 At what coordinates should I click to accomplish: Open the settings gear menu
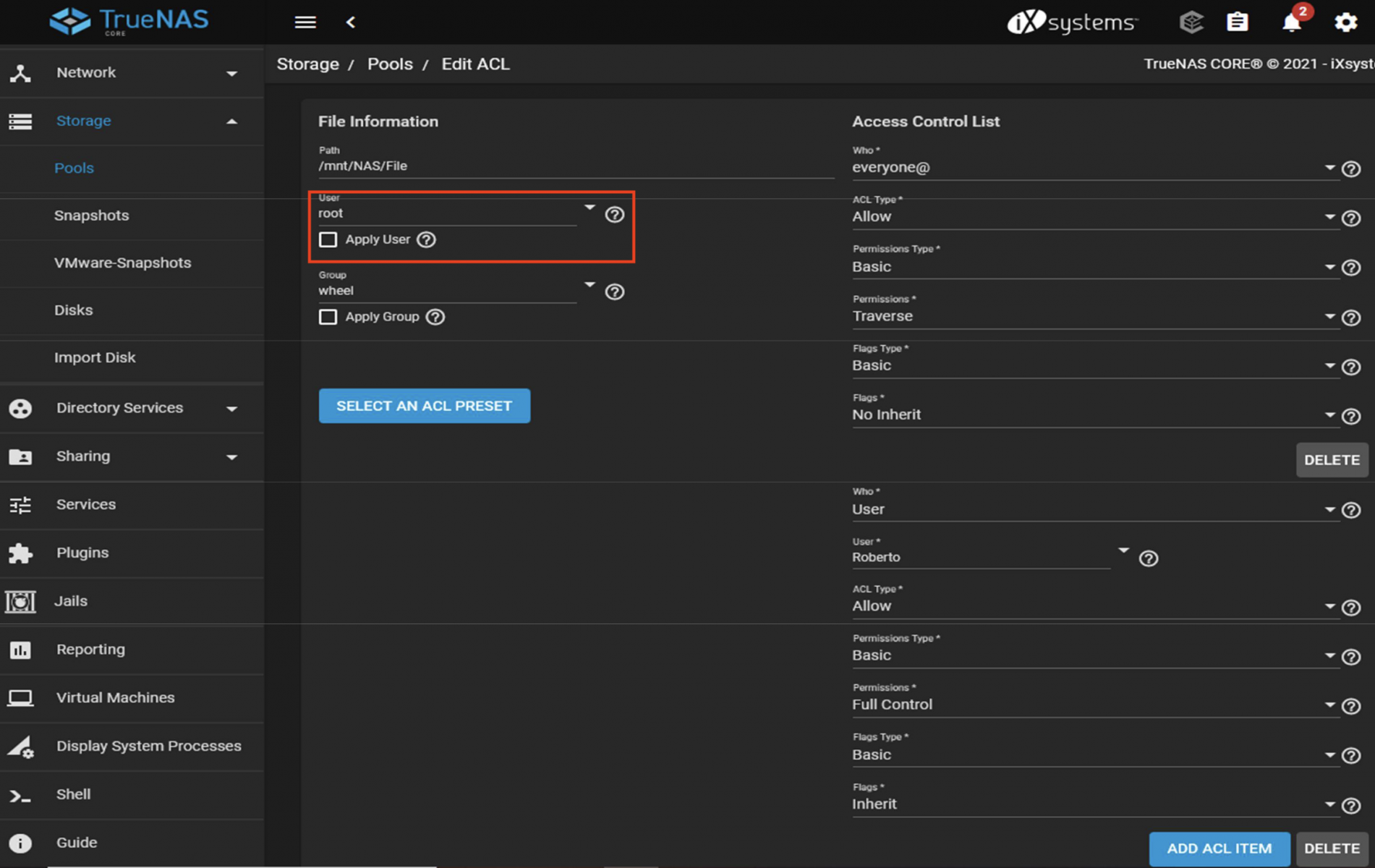1345,22
